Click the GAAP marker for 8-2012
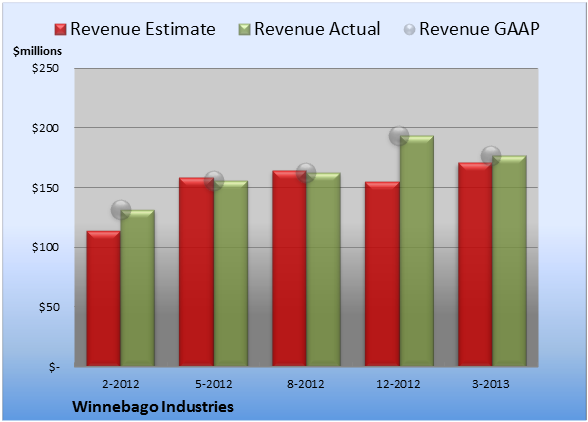 pos(306,173)
